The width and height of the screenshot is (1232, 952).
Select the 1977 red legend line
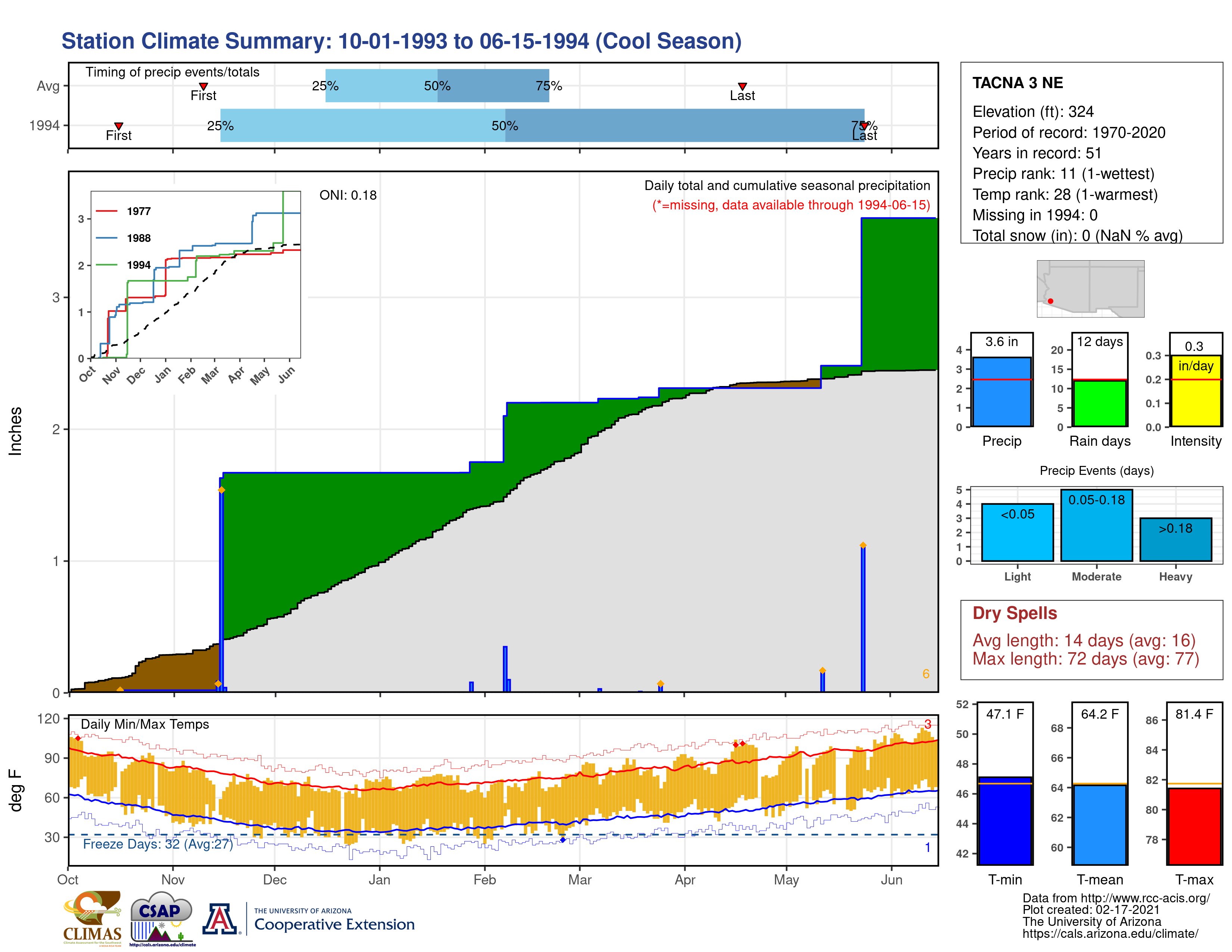coord(107,211)
